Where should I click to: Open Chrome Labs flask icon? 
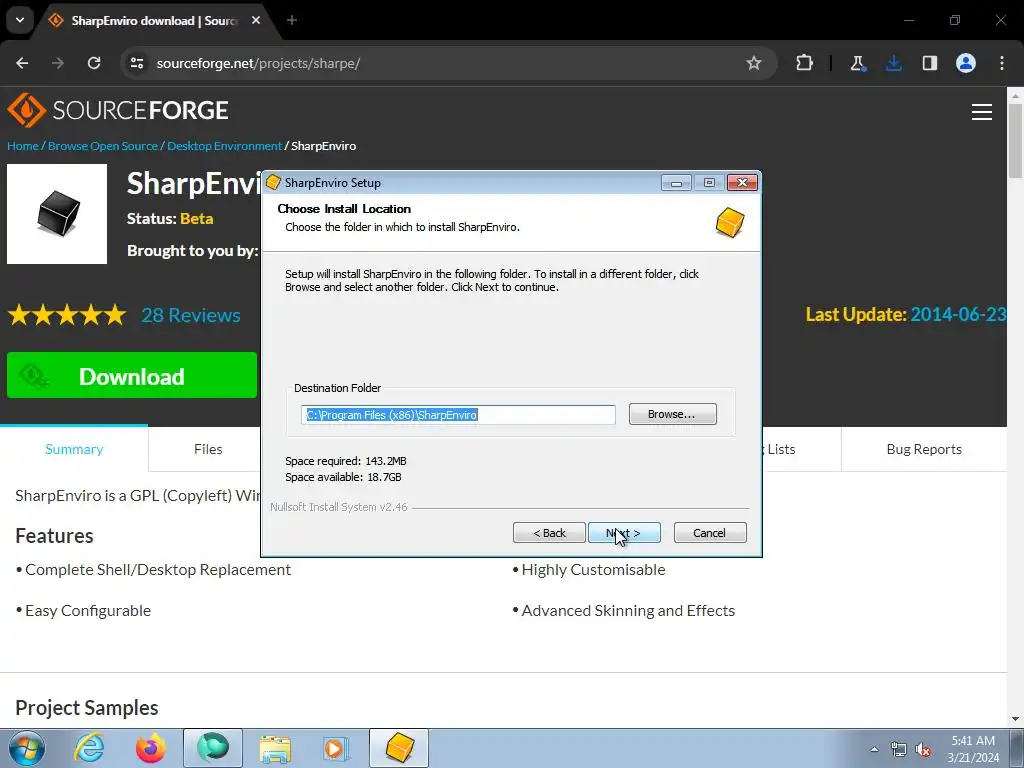tap(857, 63)
